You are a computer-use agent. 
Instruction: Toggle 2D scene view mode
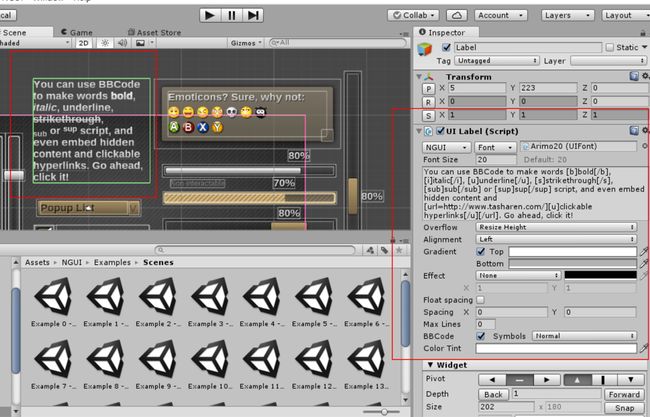(84, 43)
